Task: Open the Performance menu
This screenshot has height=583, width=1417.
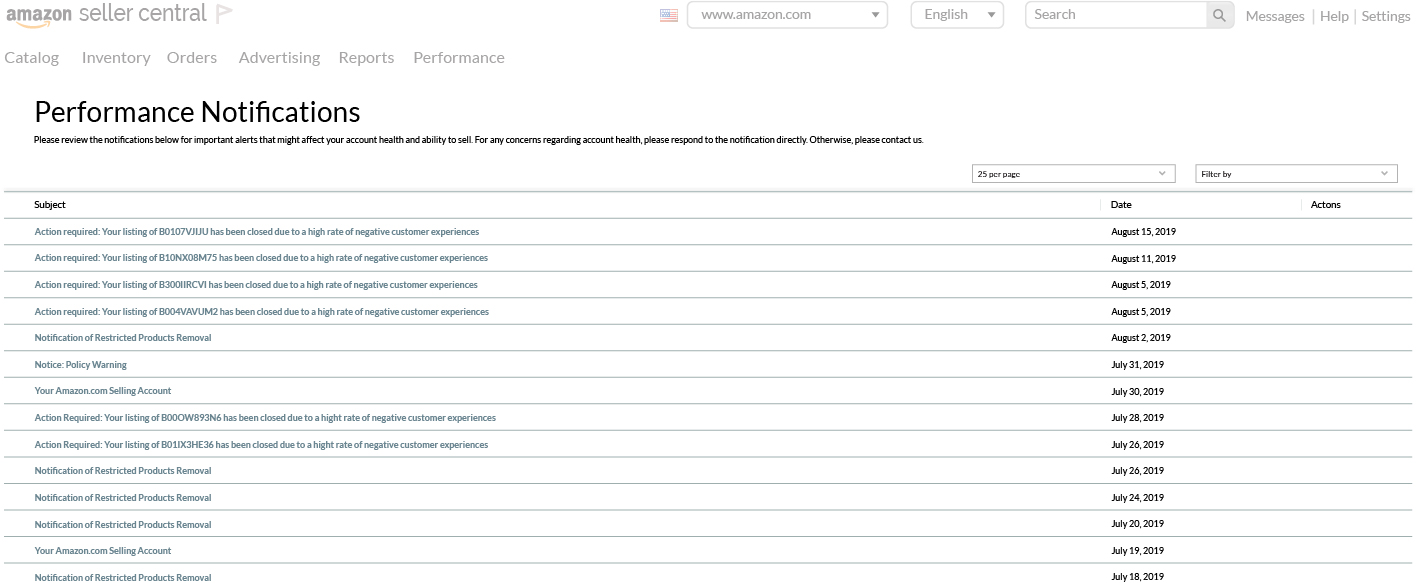Action: (458, 57)
